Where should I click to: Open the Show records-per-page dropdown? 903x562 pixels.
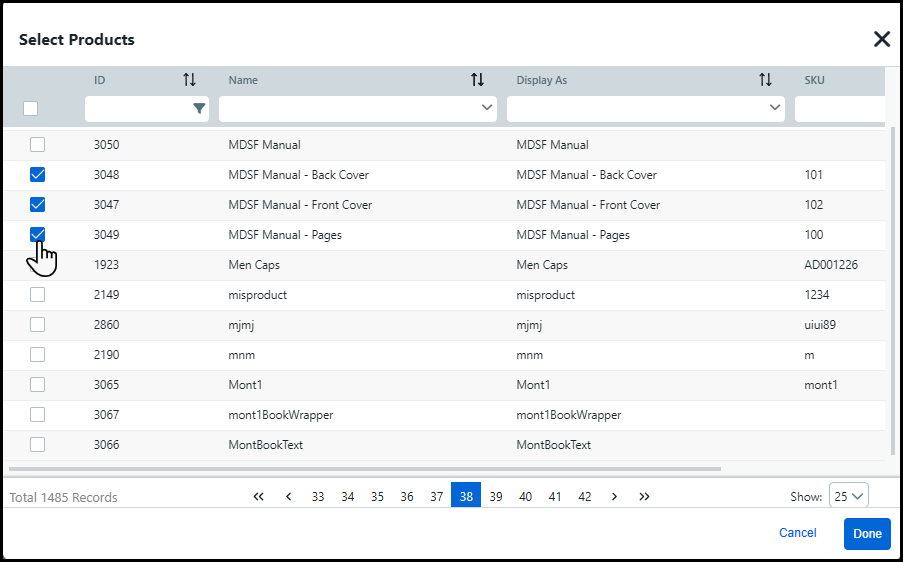tap(848, 496)
